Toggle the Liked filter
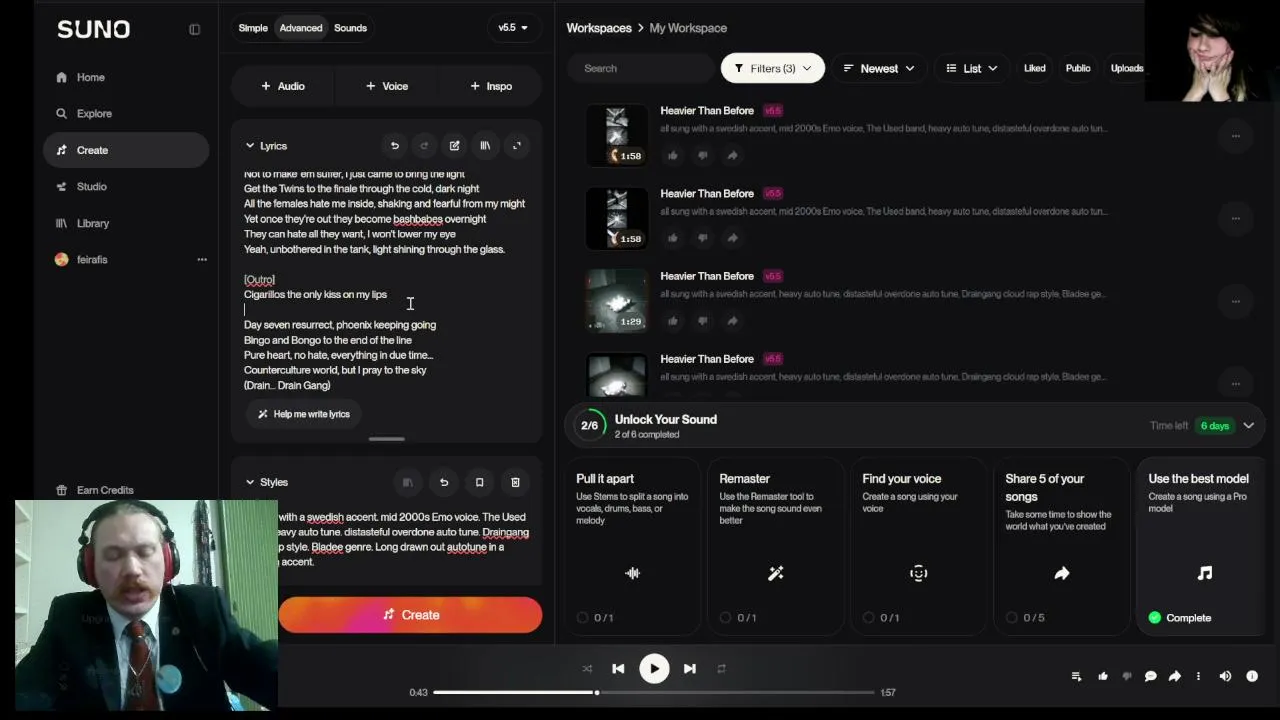Screen dimensions: 1280x720 tap(1035, 68)
